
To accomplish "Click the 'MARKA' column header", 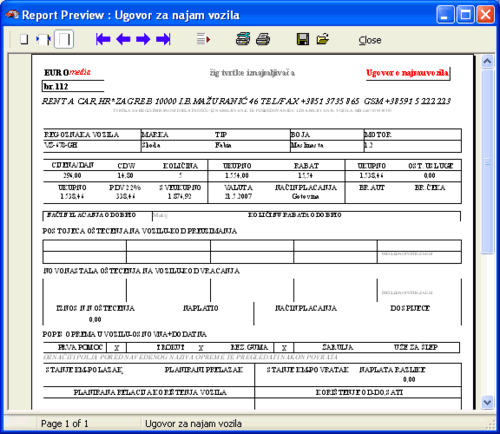I will tap(155, 135).
